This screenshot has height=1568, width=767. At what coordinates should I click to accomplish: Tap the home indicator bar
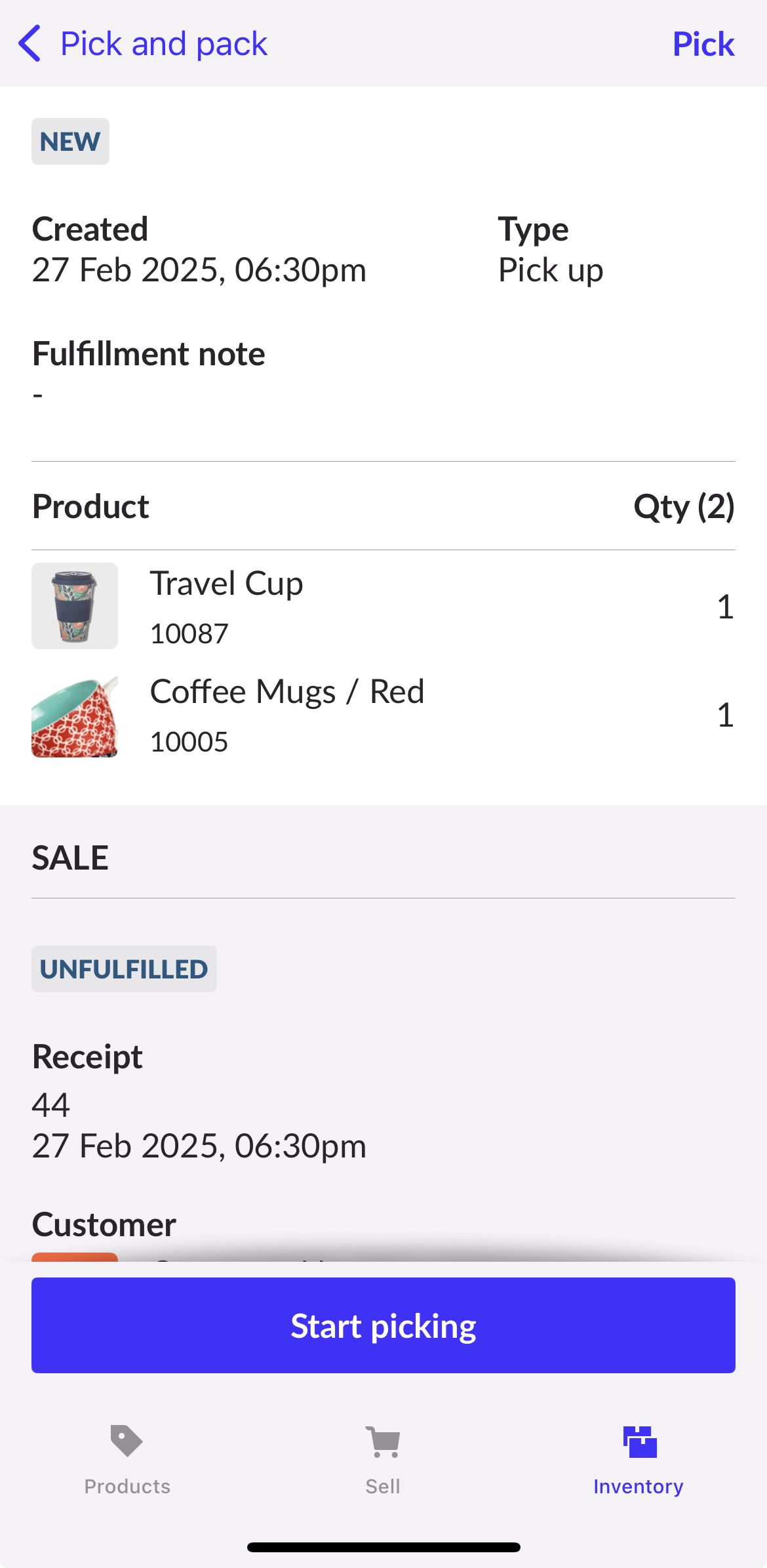[383, 1547]
